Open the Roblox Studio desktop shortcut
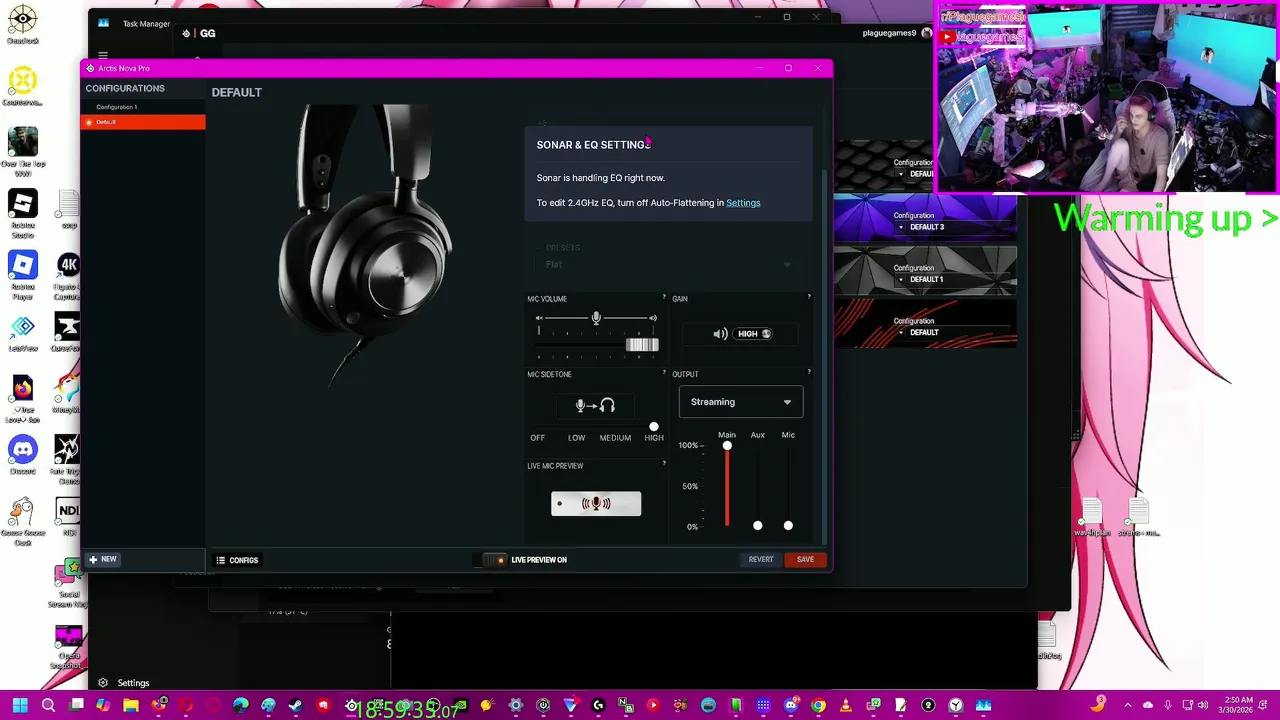 [22, 210]
